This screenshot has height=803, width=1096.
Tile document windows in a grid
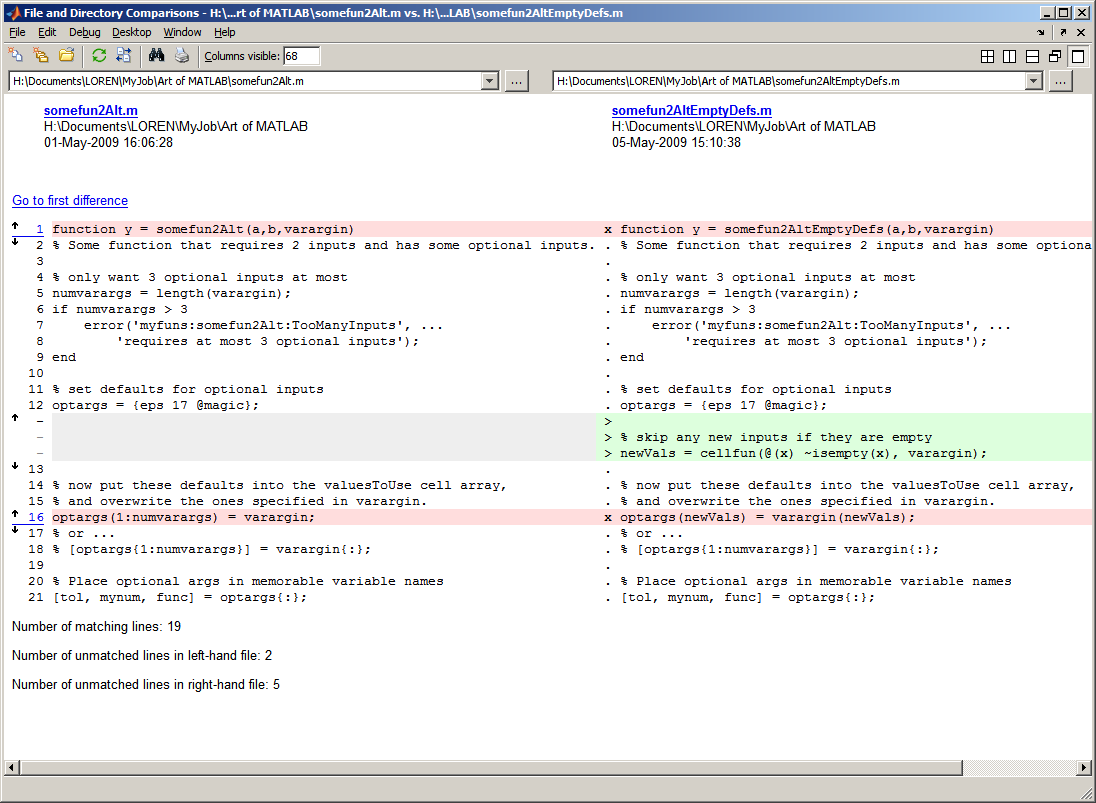(x=987, y=57)
